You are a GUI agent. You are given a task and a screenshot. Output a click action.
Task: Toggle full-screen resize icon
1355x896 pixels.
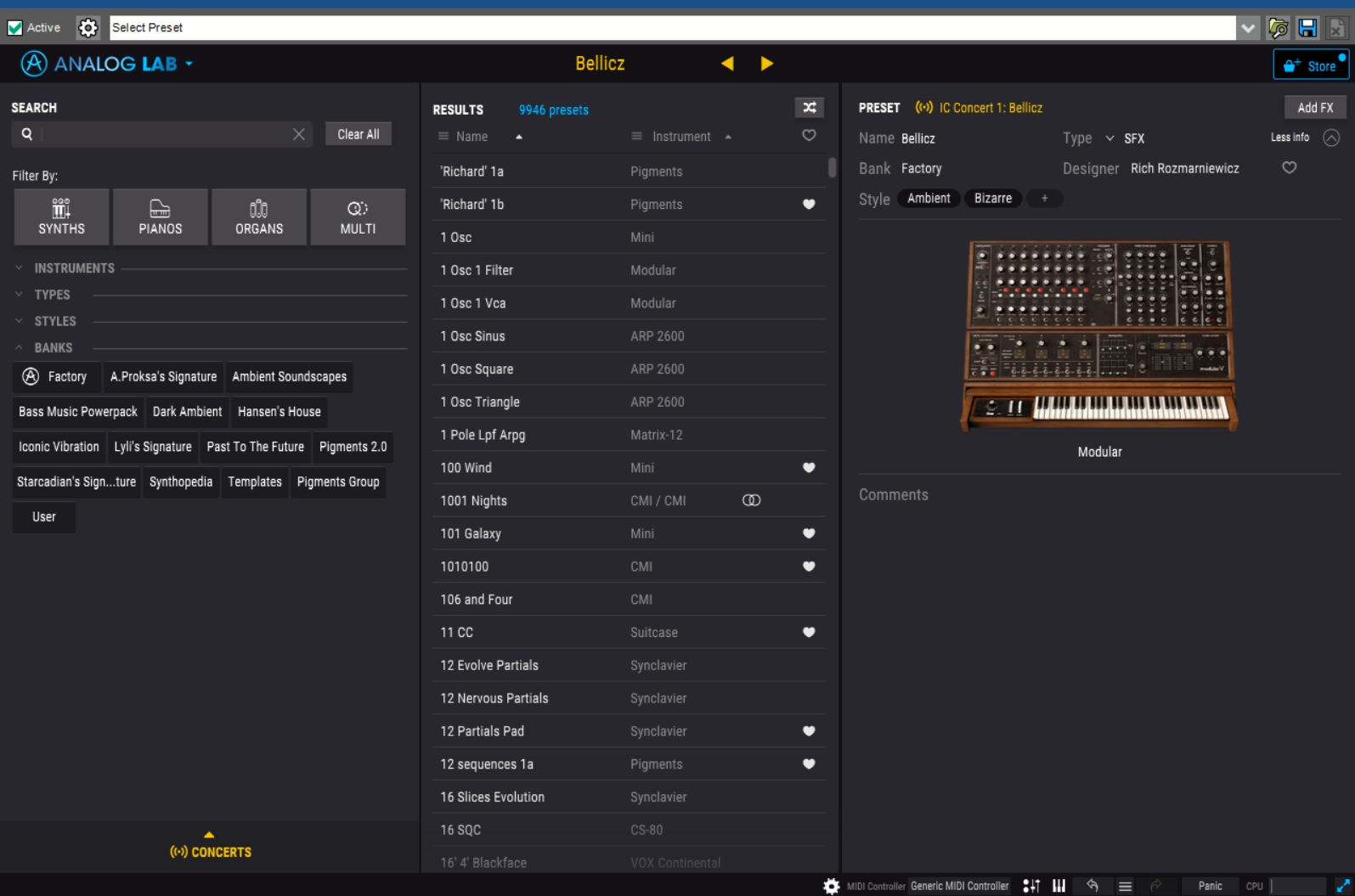(1343, 886)
